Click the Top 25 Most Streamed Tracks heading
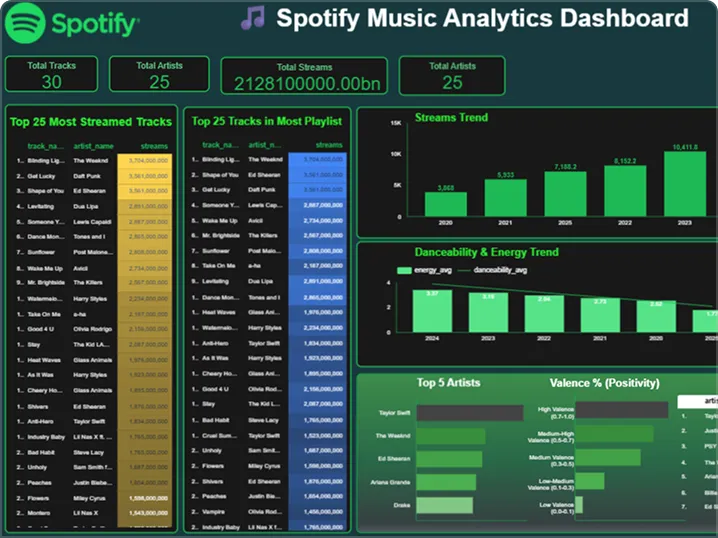Screen dimensions: 718x538 (91, 122)
